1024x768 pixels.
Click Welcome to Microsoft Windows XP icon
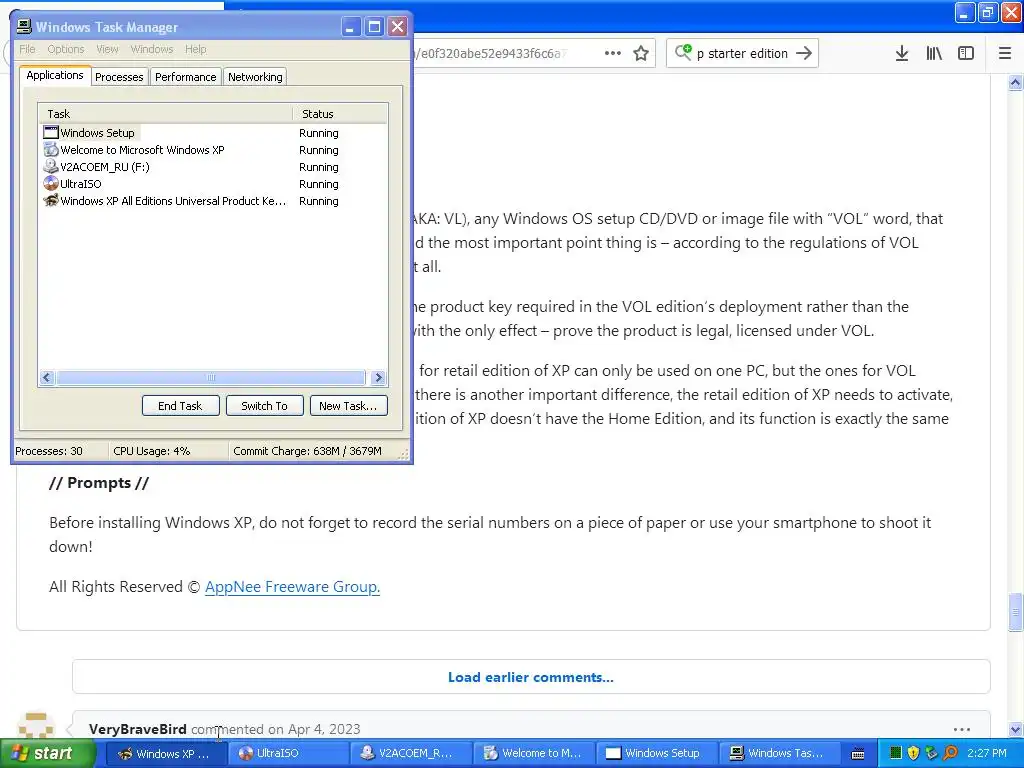(51, 150)
